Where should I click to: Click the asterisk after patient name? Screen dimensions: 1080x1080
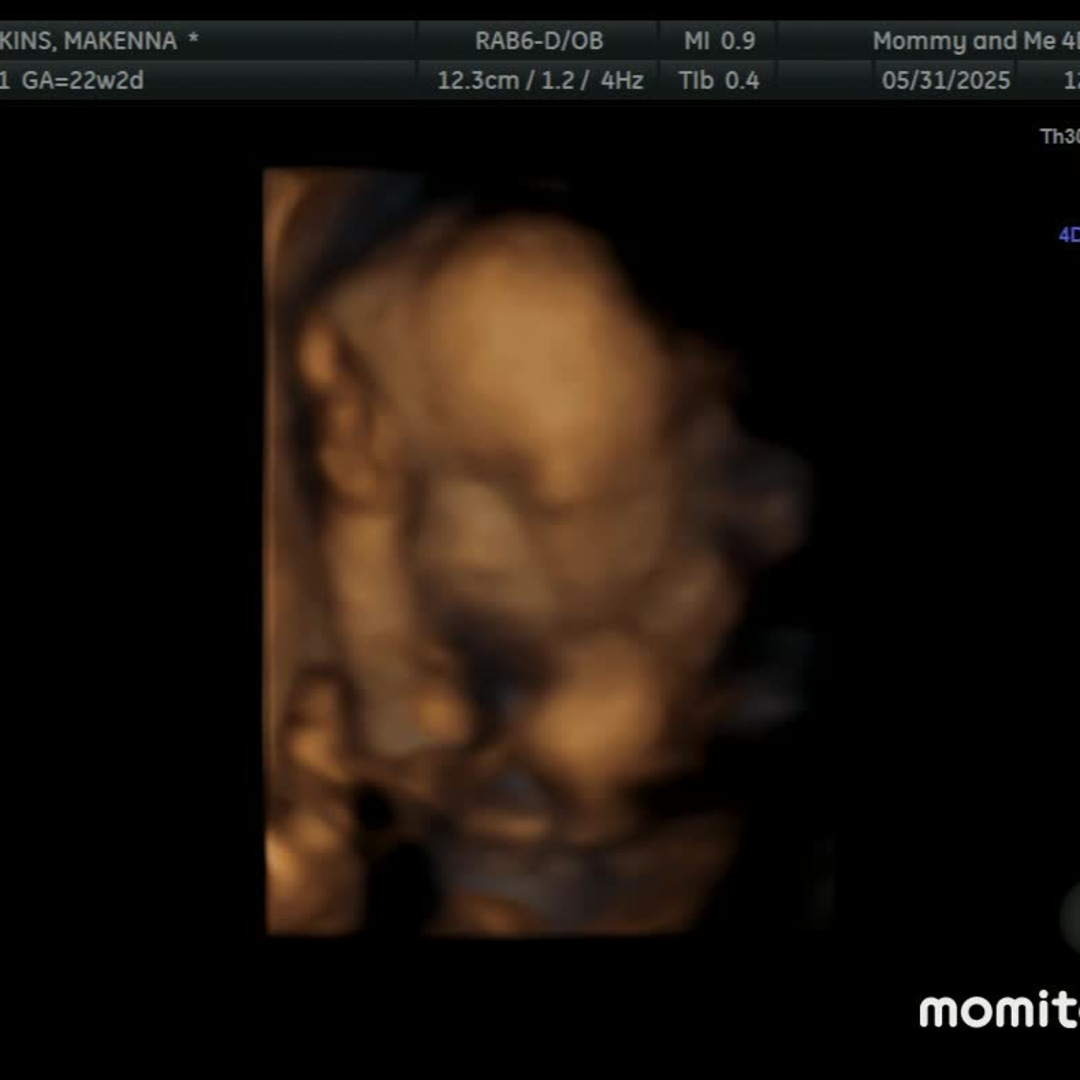pos(193,41)
